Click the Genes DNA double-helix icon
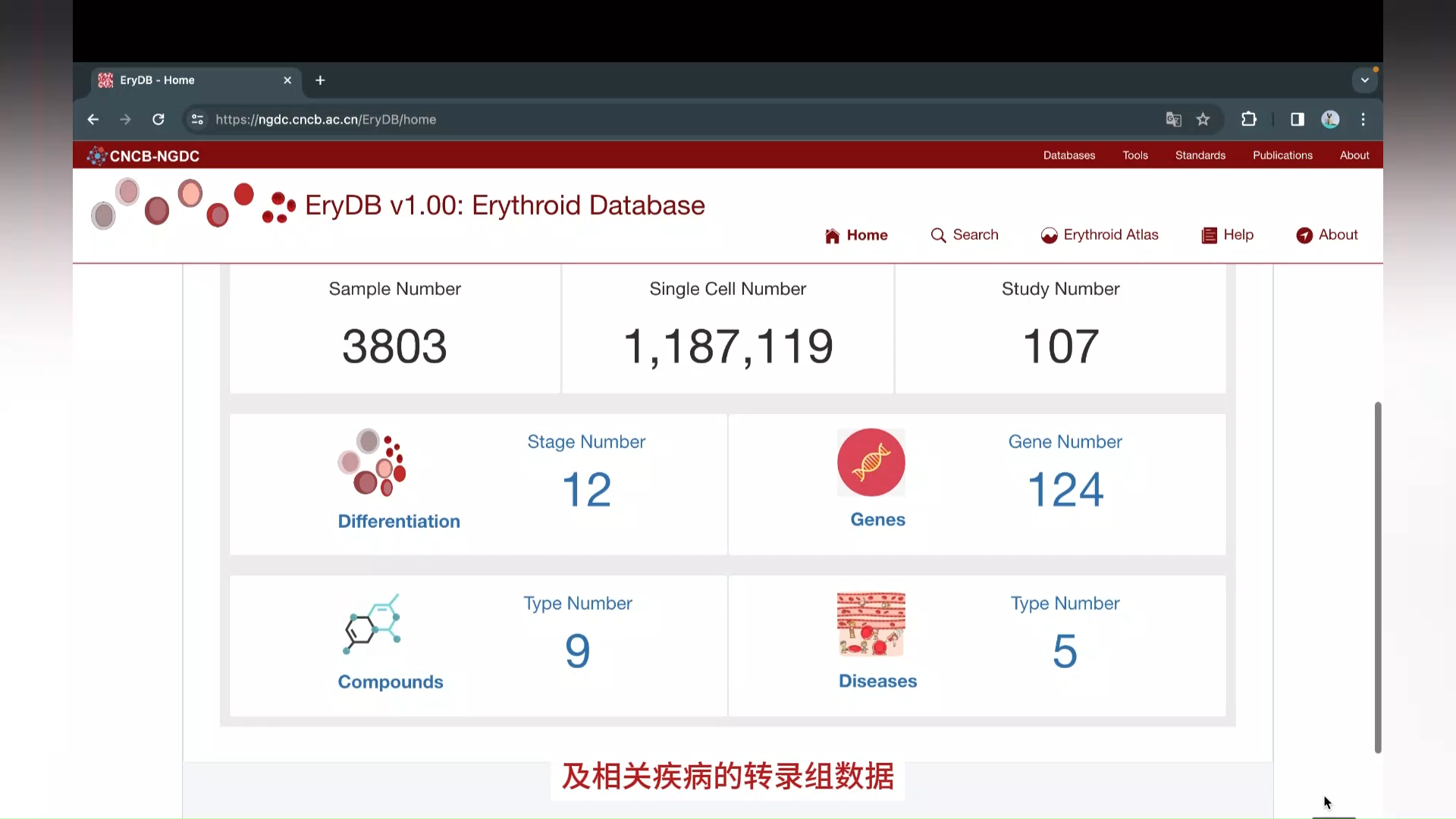1456x819 pixels. [870, 461]
